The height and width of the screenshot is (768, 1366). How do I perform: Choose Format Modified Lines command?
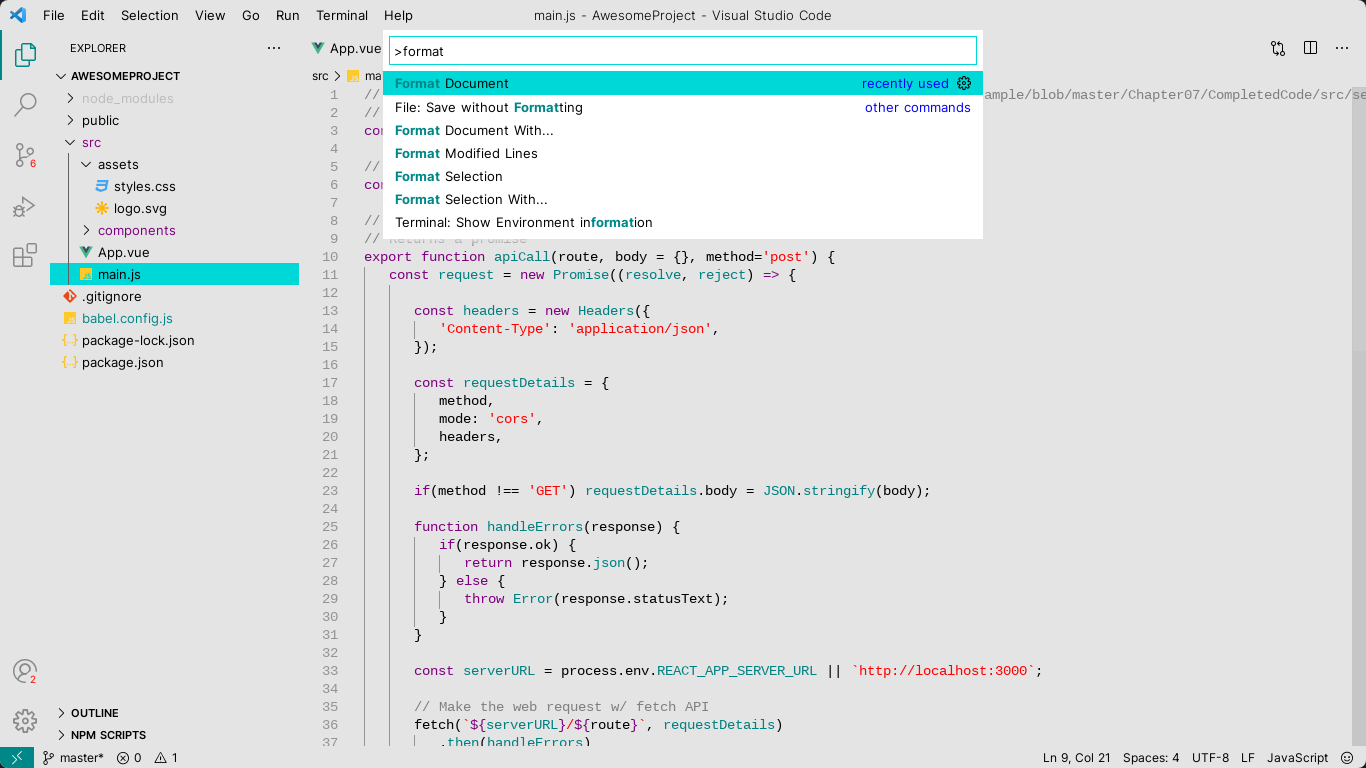[x=683, y=153]
